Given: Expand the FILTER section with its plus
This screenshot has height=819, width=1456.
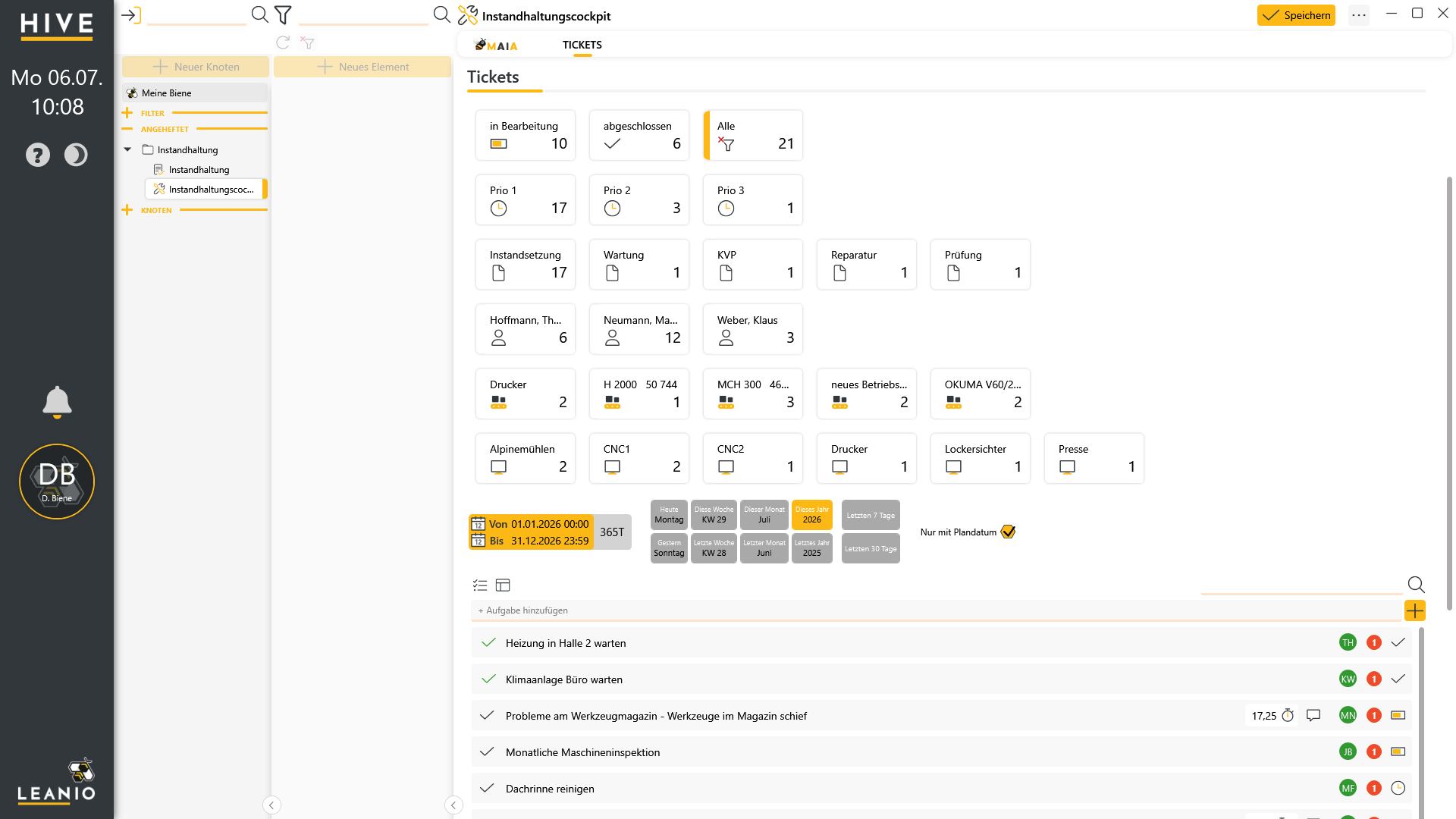Looking at the screenshot, I should (x=127, y=113).
